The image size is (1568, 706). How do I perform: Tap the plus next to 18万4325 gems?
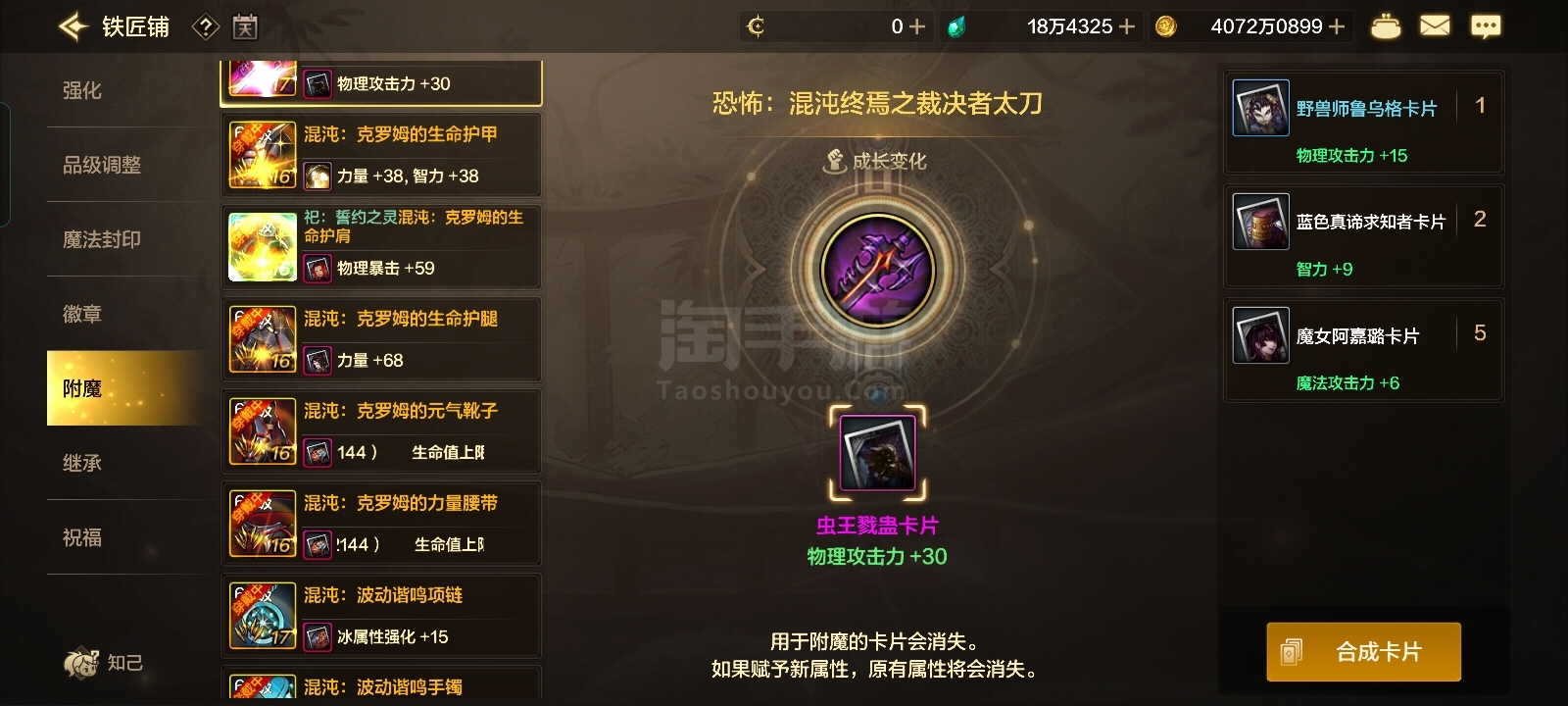[x=1127, y=26]
